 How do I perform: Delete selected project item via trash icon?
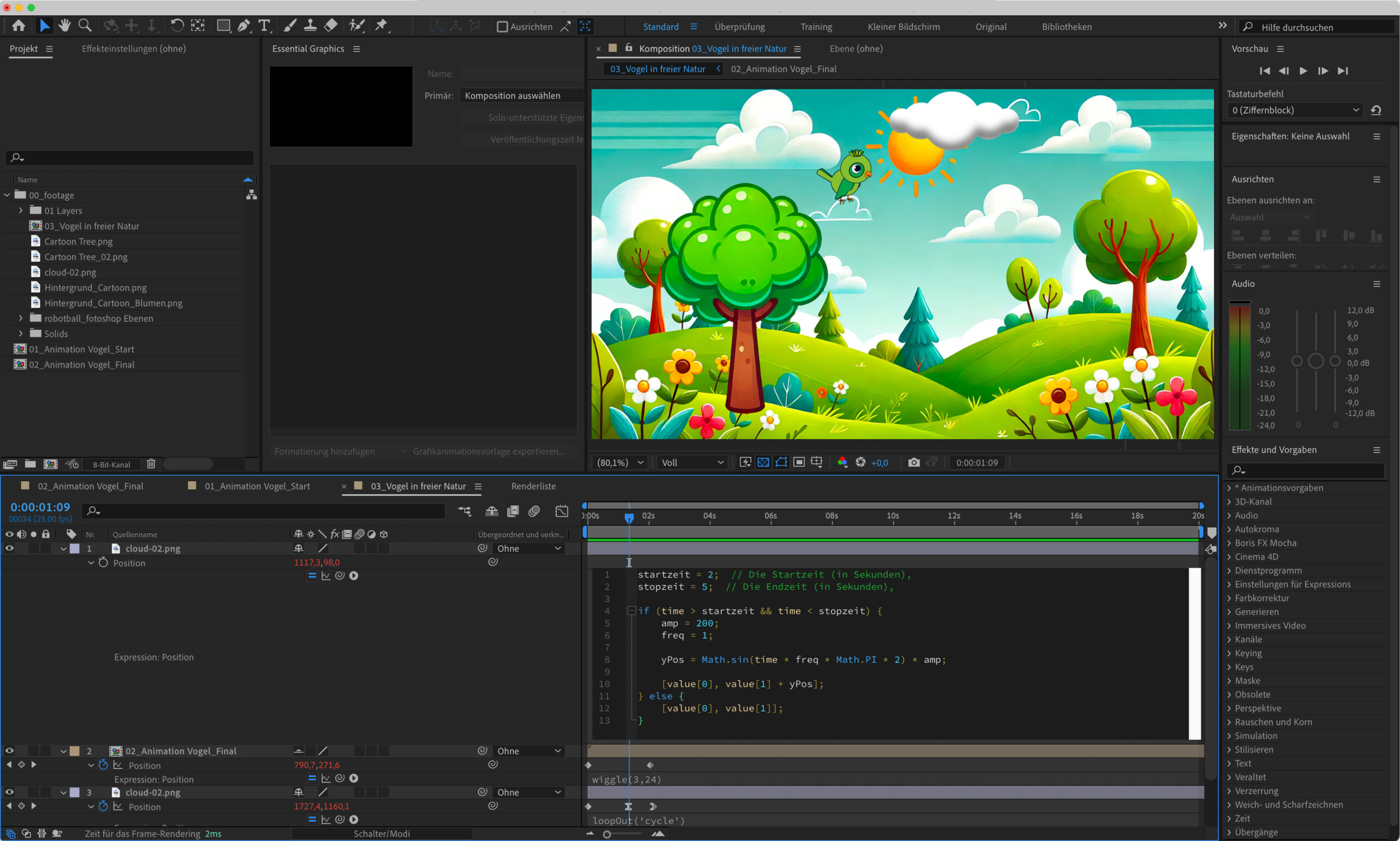[x=151, y=464]
